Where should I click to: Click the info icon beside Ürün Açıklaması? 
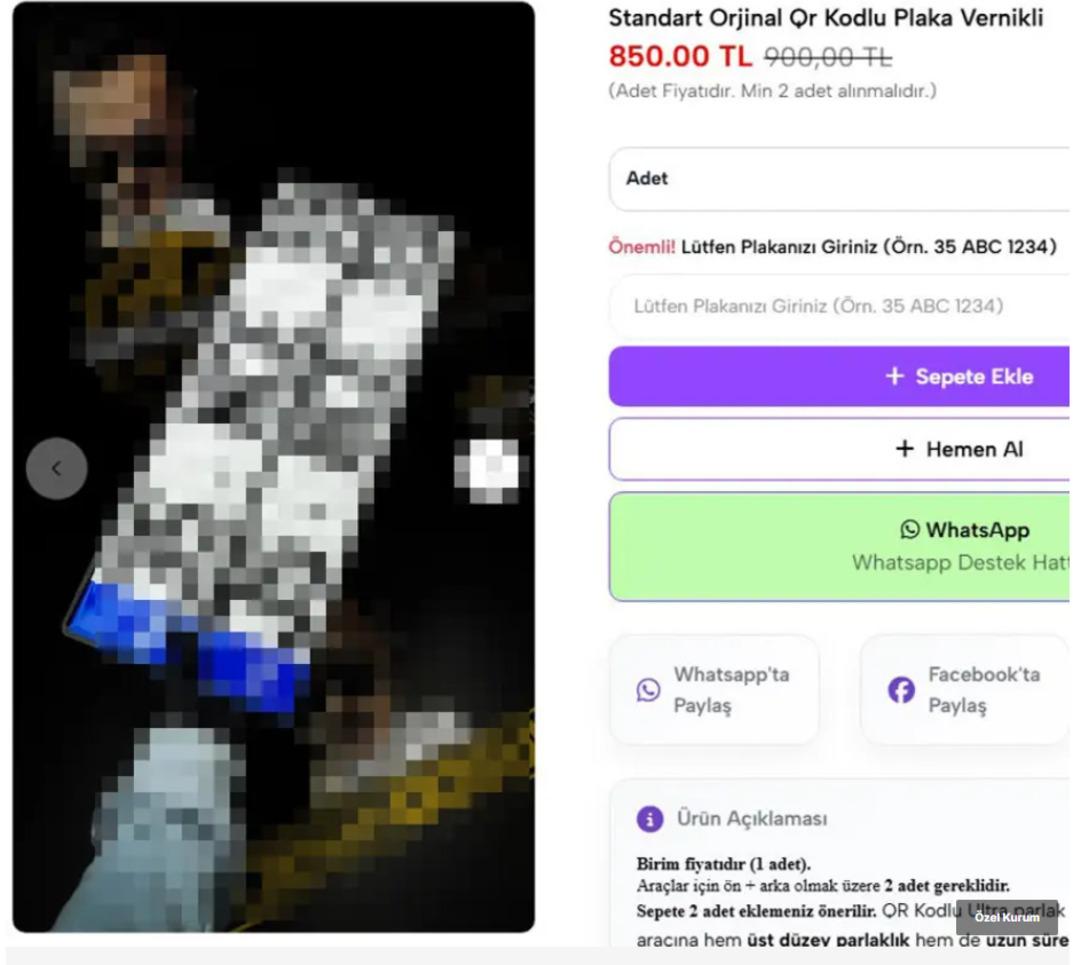click(x=650, y=819)
